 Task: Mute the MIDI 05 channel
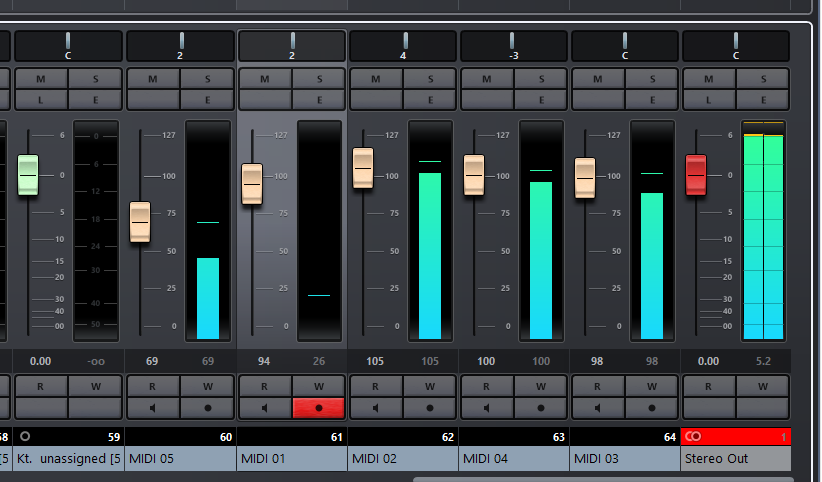click(x=153, y=79)
